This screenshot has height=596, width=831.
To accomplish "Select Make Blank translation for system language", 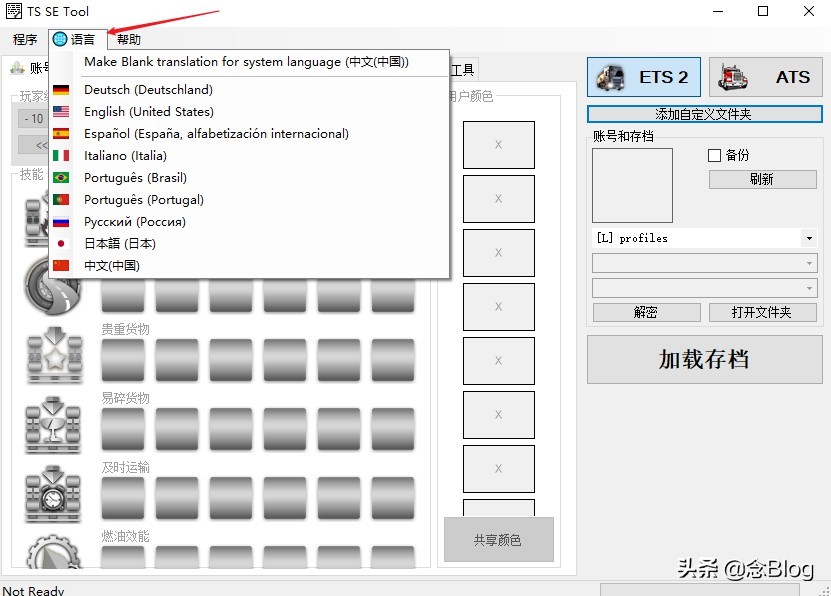I will click(x=244, y=61).
